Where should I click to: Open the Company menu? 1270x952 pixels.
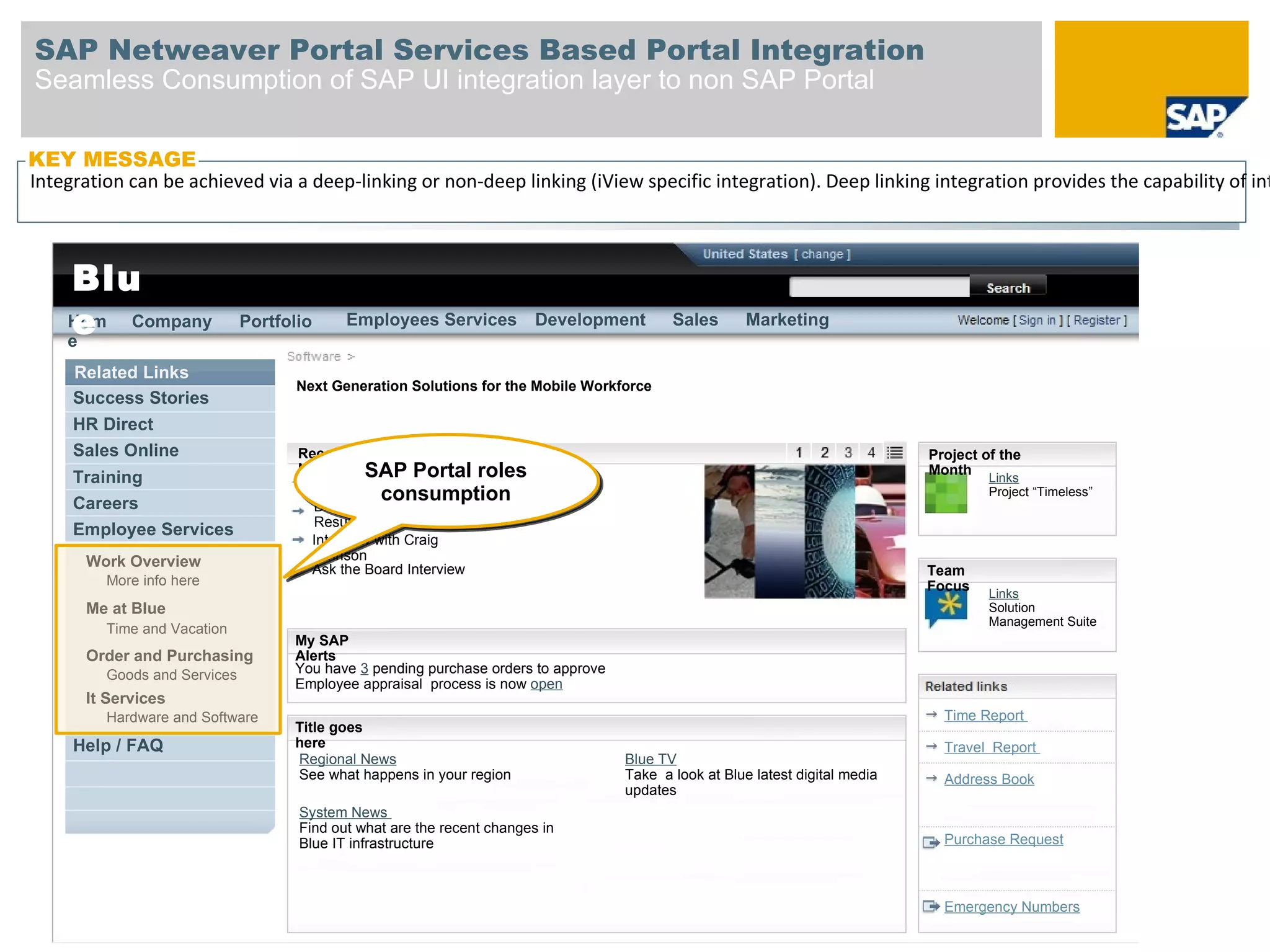click(172, 321)
